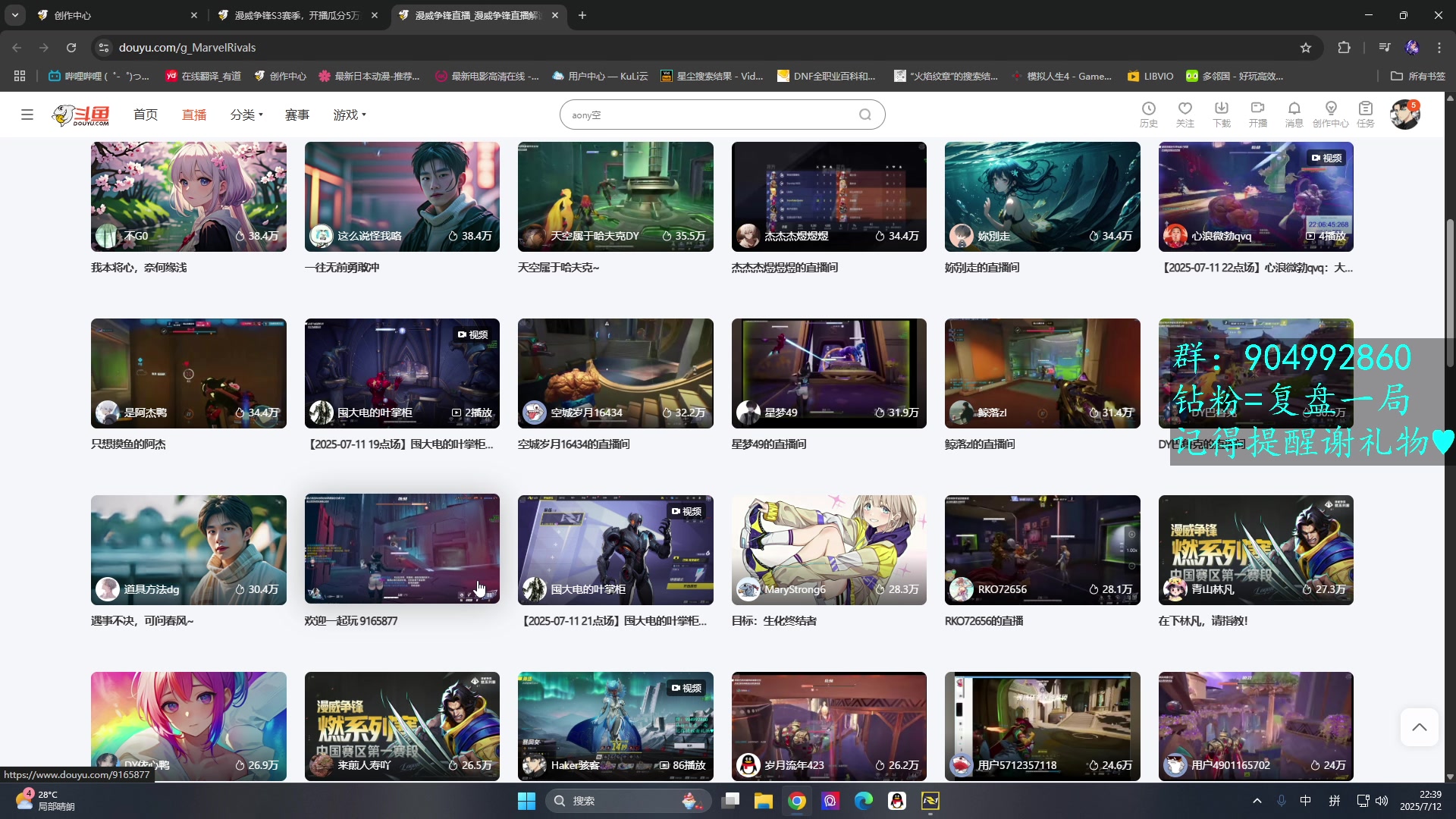Open the 星梦49 stream thumbnail
This screenshot has width=1456, height=819.
[x=829, y=373]
